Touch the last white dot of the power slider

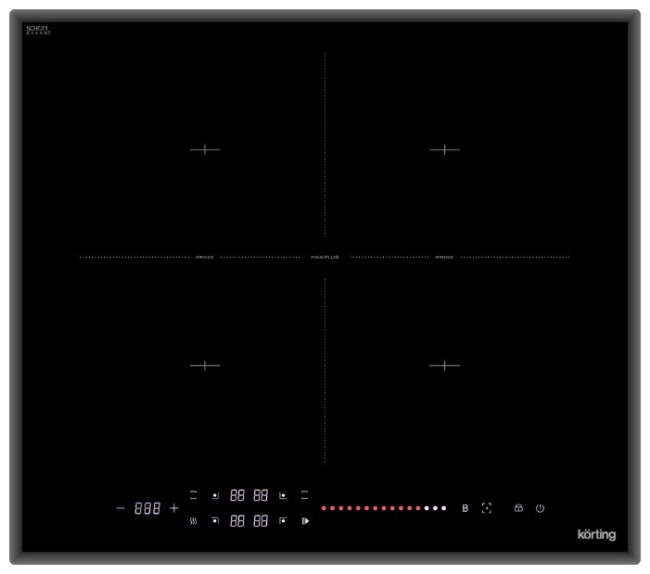tap(444, 508)
